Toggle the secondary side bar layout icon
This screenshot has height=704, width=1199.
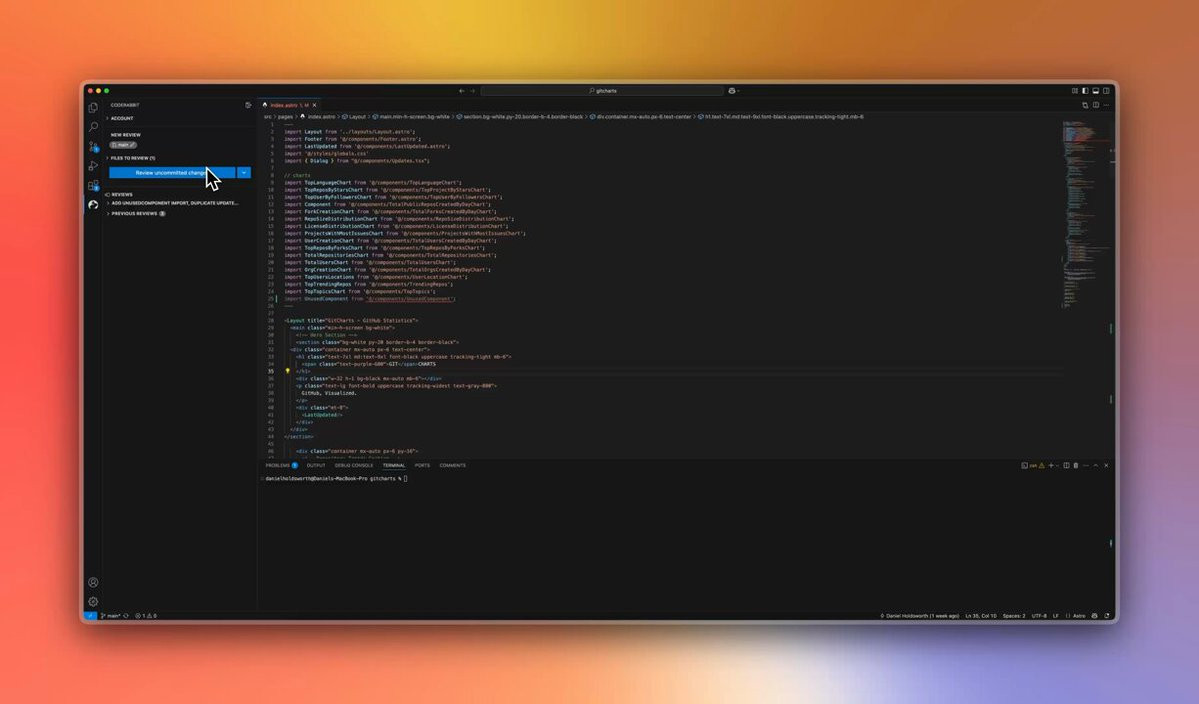pyautogui.click(x=1106, y=90)
